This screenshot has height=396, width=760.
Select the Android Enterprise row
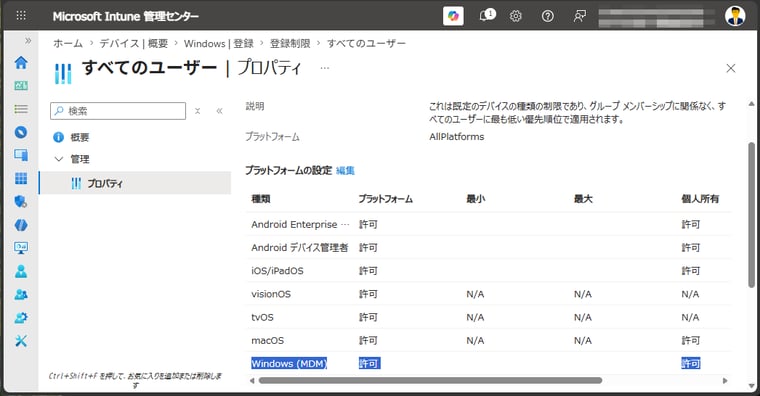tap(488, 224)
